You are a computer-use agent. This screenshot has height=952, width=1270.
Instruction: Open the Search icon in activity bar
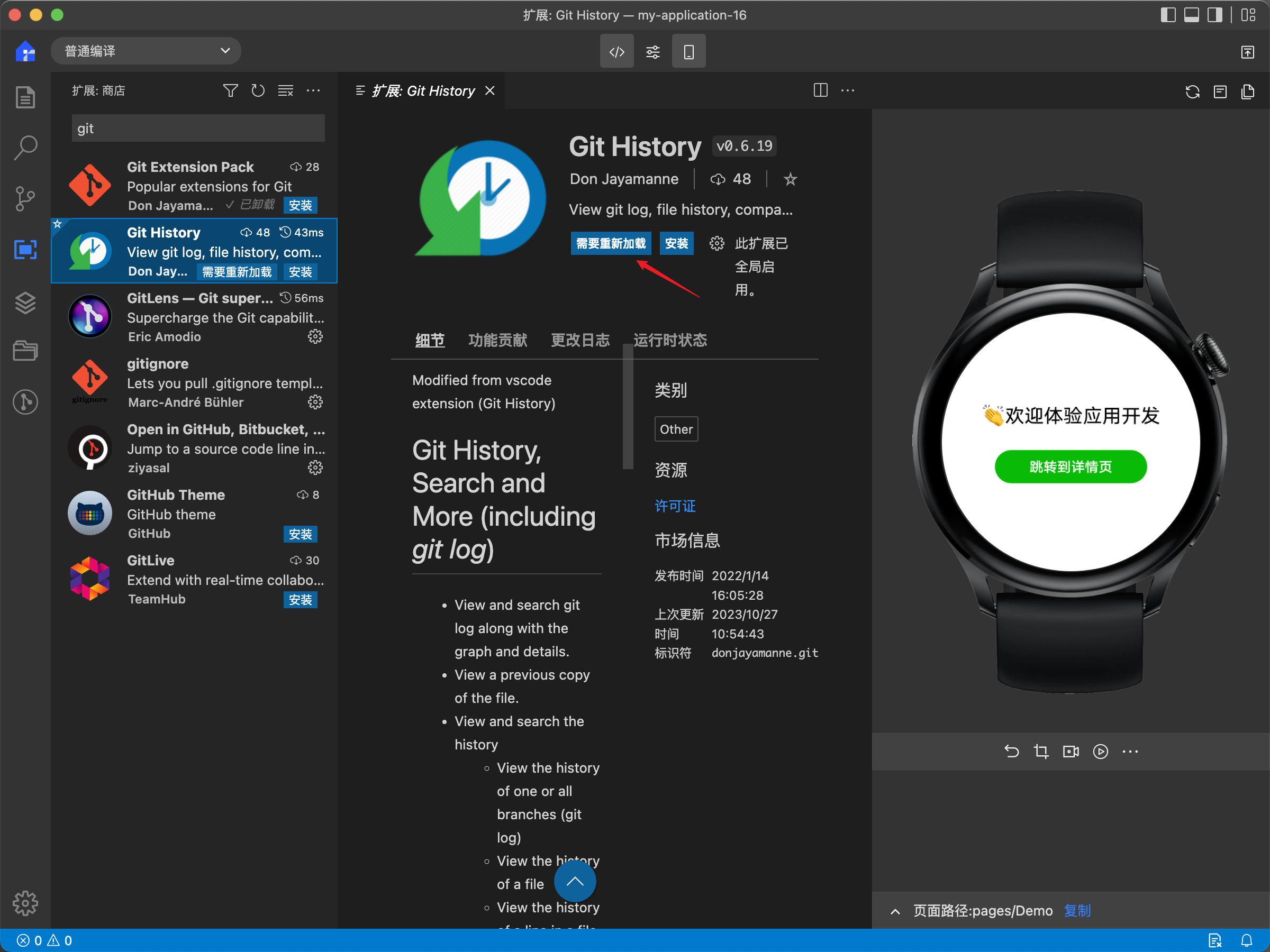click(25, 148)
